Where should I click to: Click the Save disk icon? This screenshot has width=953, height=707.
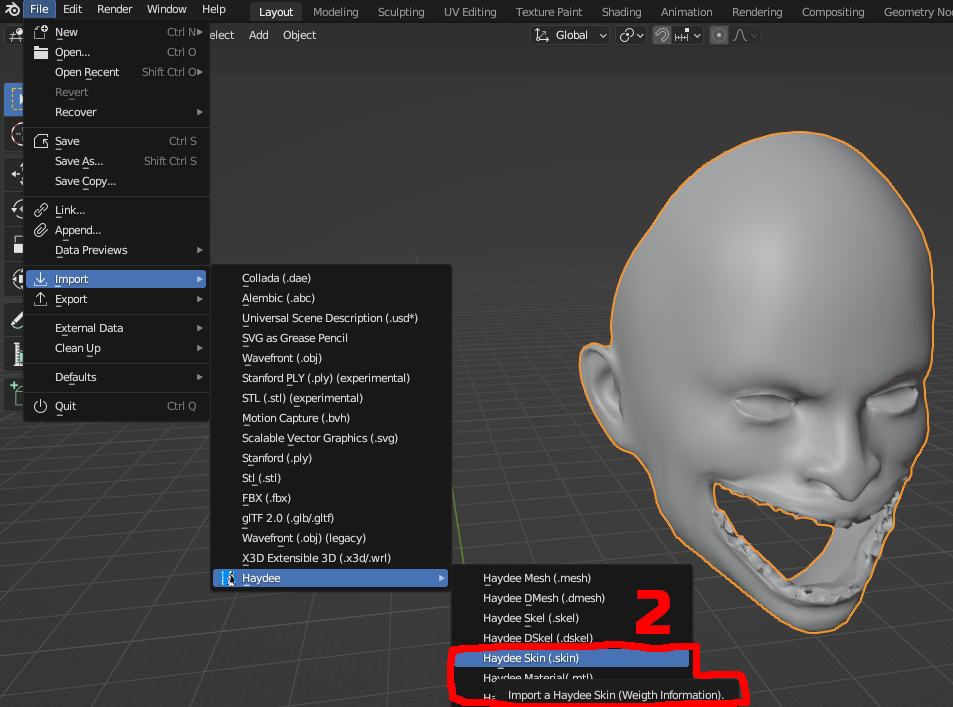tap(41, 141)
